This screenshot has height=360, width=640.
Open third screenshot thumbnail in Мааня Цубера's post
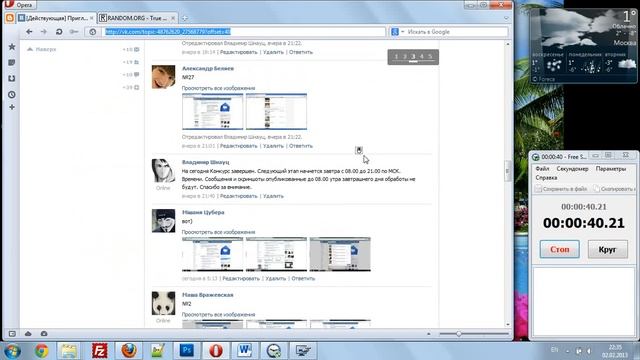(x=340, y=254)
